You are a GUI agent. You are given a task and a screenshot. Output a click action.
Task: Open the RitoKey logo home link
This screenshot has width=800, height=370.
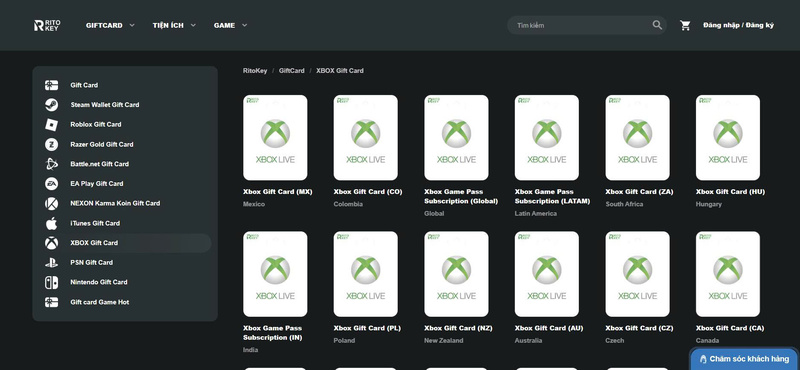pyautogui.click(x=47, y=25)
